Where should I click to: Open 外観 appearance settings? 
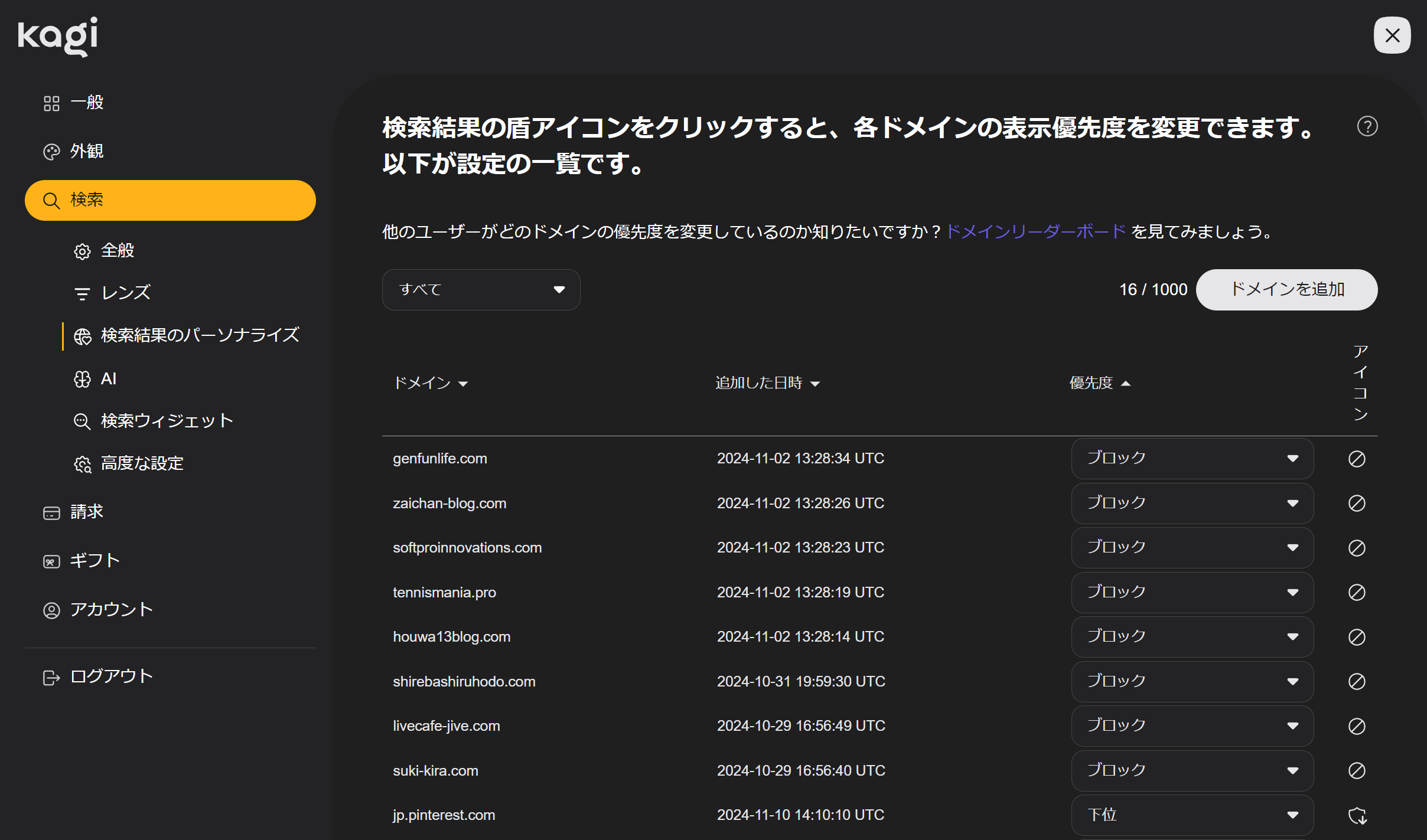(x=86, y=151)
